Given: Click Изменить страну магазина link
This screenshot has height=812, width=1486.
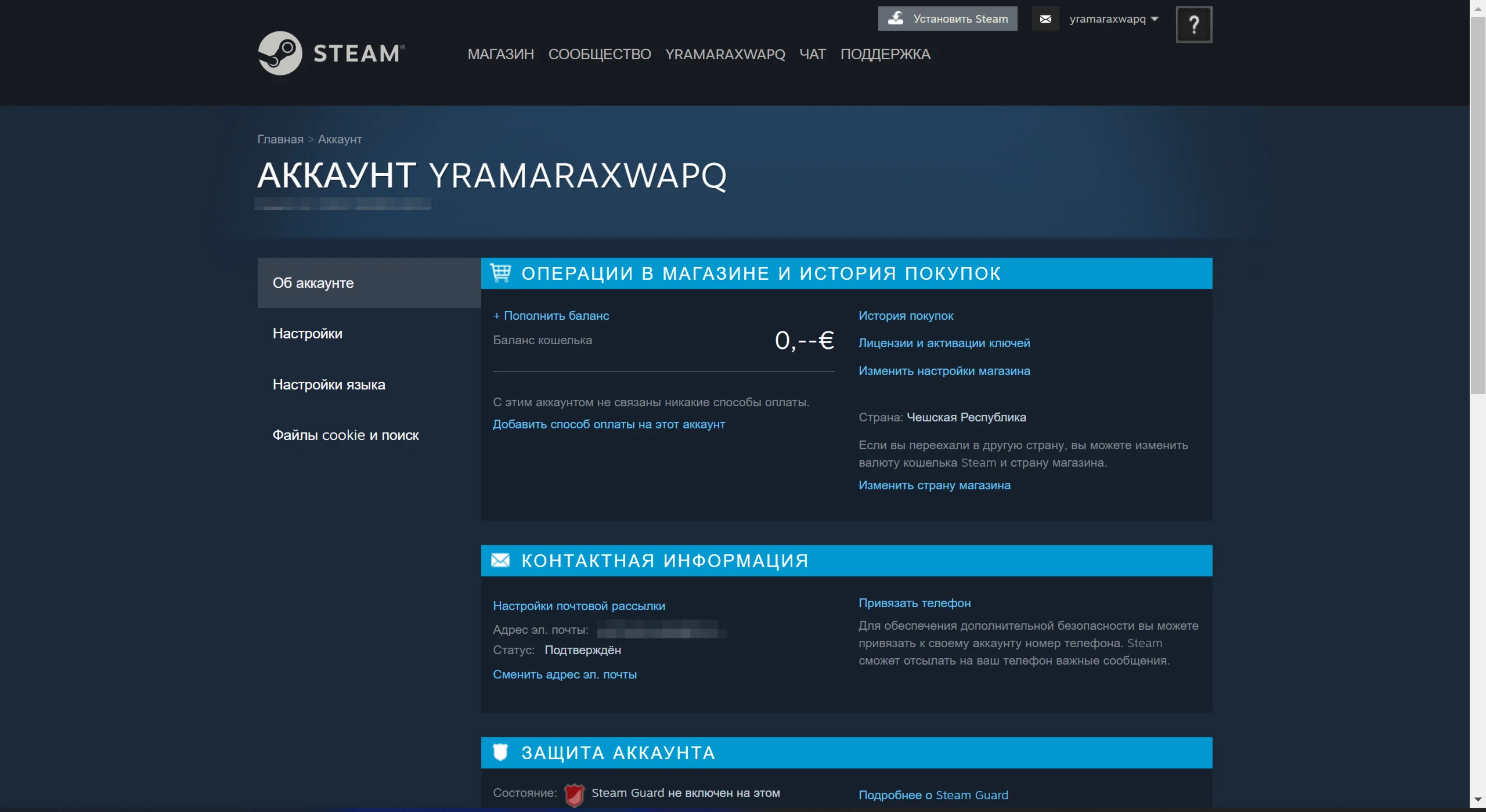Looking at the screenshot, I should coord(935,485).
